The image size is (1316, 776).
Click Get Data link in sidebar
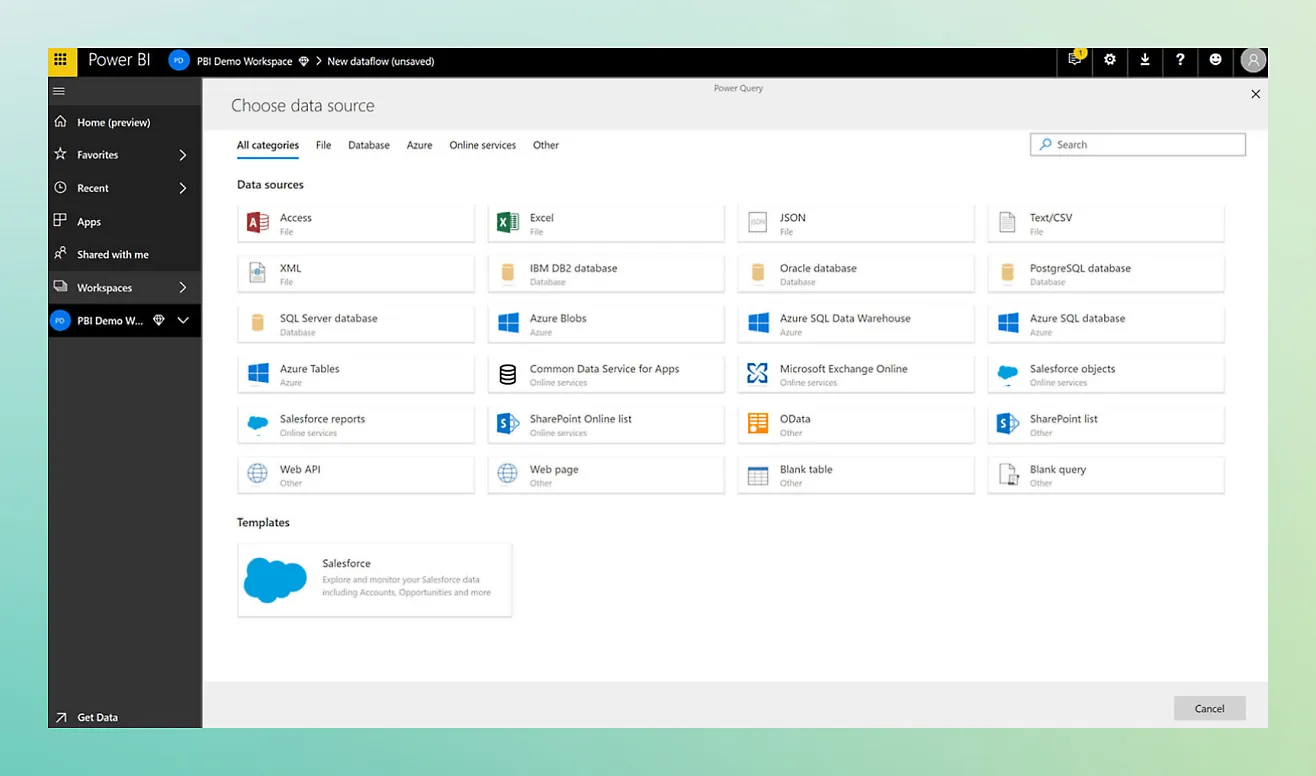[x=97, y=717]
